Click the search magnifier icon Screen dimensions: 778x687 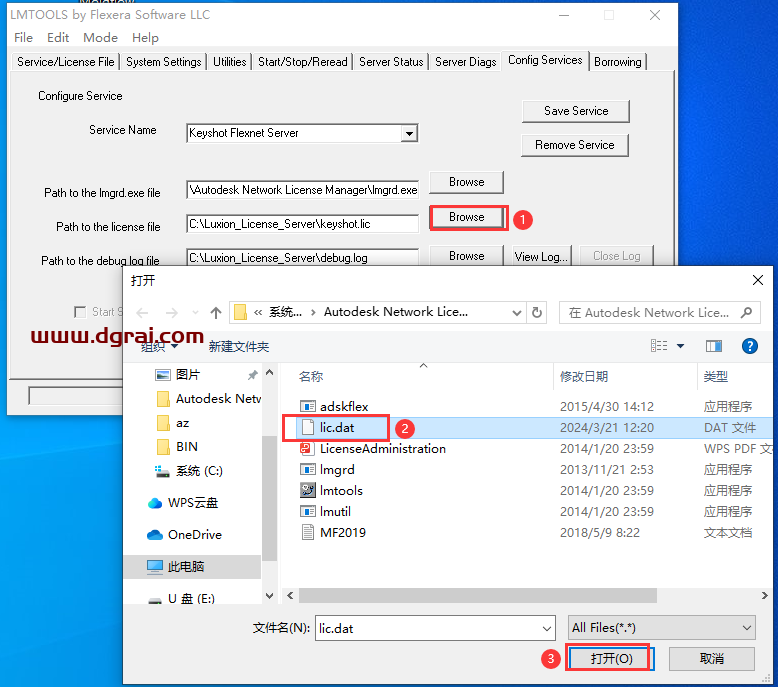coord(746,312)
